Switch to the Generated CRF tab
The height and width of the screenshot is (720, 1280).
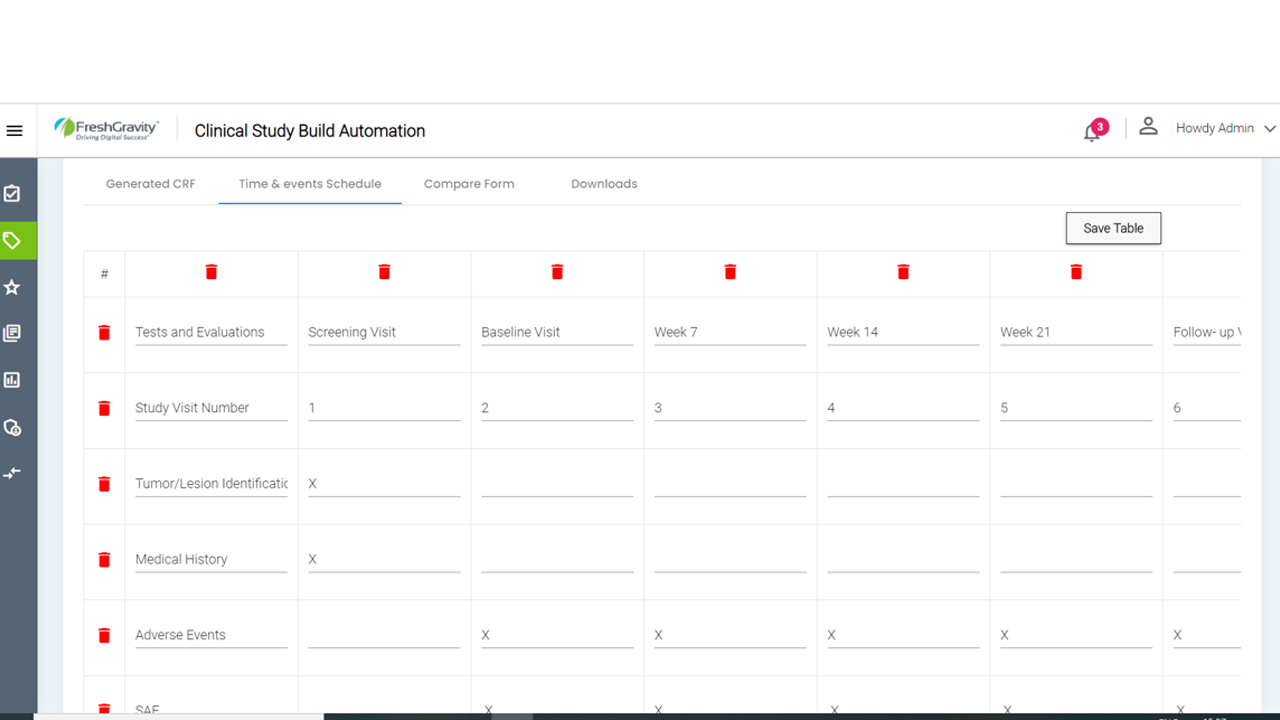click(151, 184)
